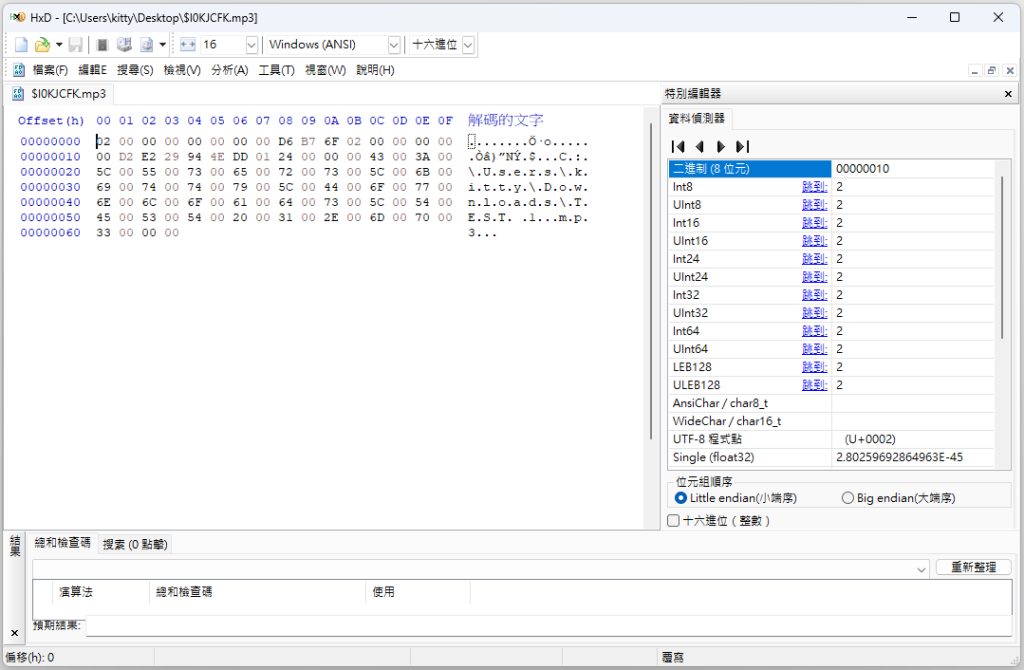The height and width of the screenshot is (670, 1024).
Task: Click the Open disk image icon
Action: click(x=147, y=44)
